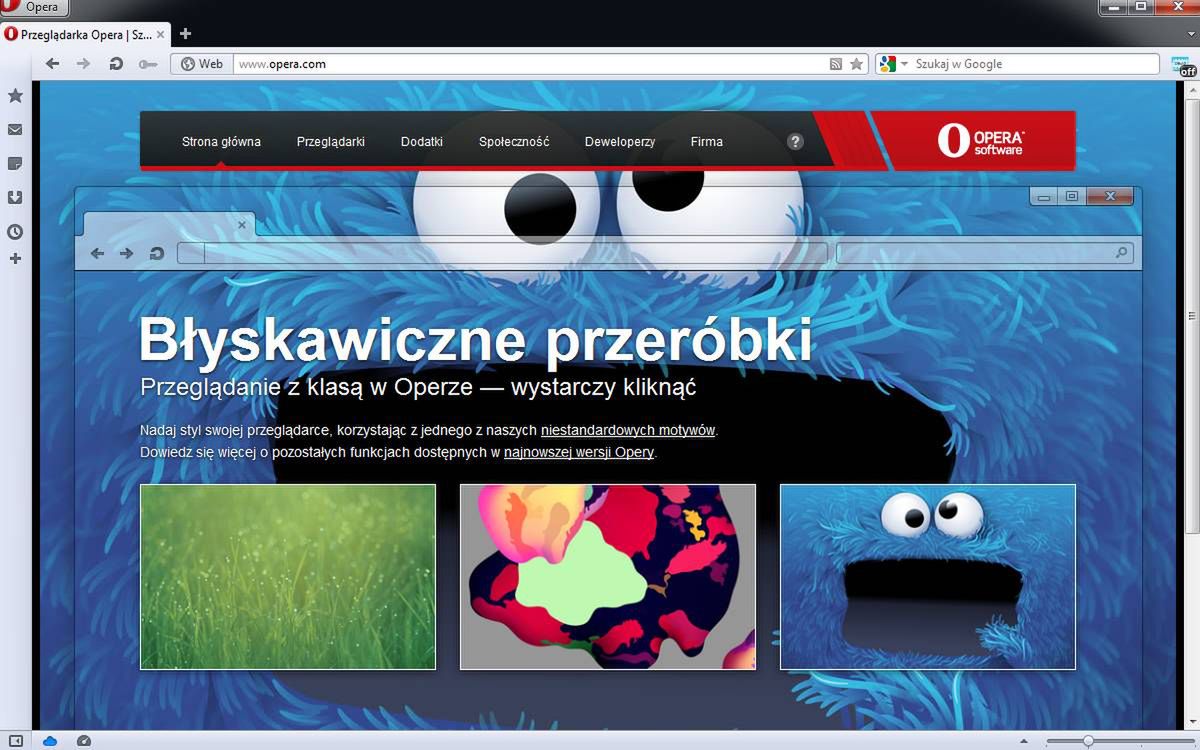This screenshot has width=1200, height=750.
Task: Click the Web site-info badge
Action: (202, 64)
